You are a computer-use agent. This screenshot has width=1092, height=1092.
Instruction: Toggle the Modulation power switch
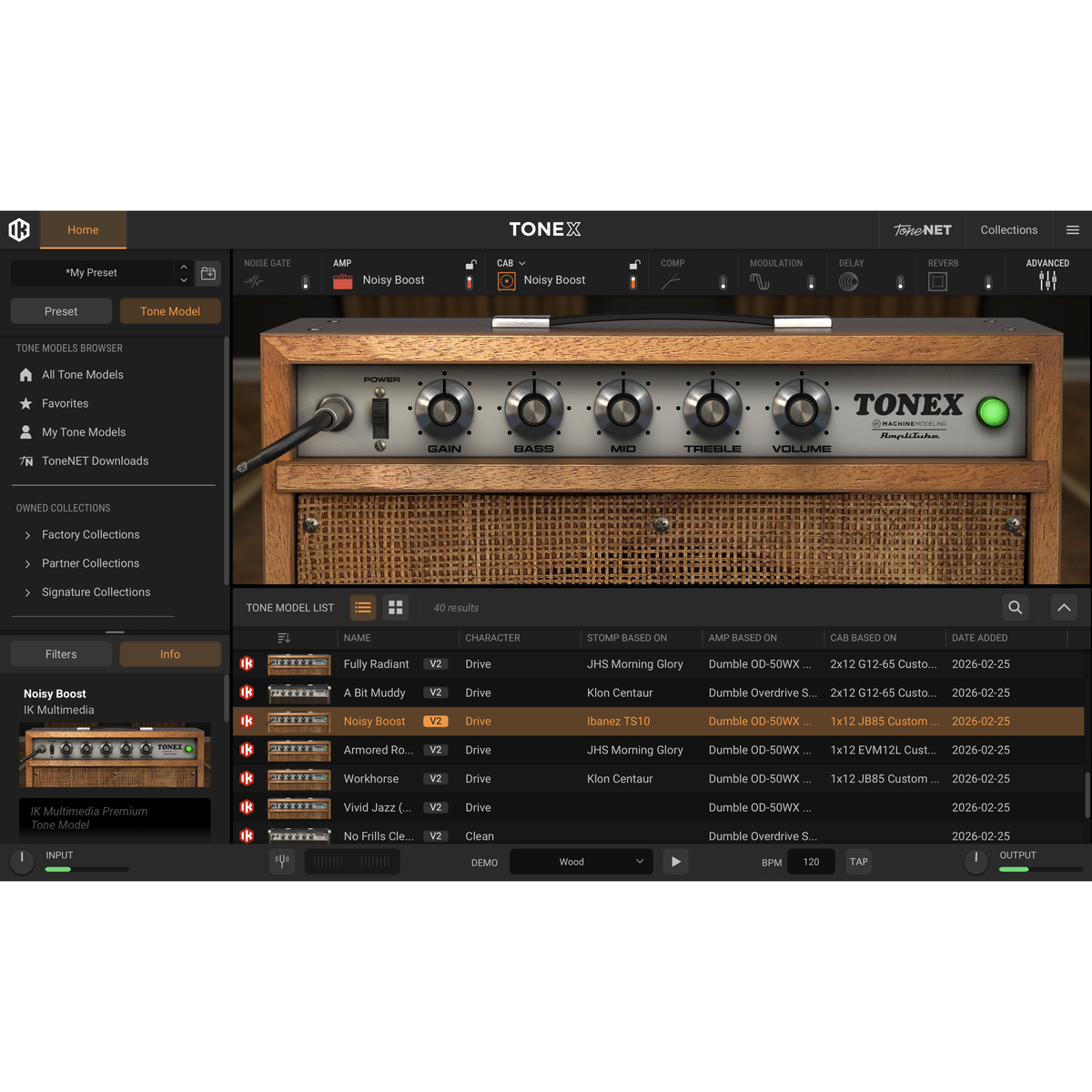coord(811,282)
